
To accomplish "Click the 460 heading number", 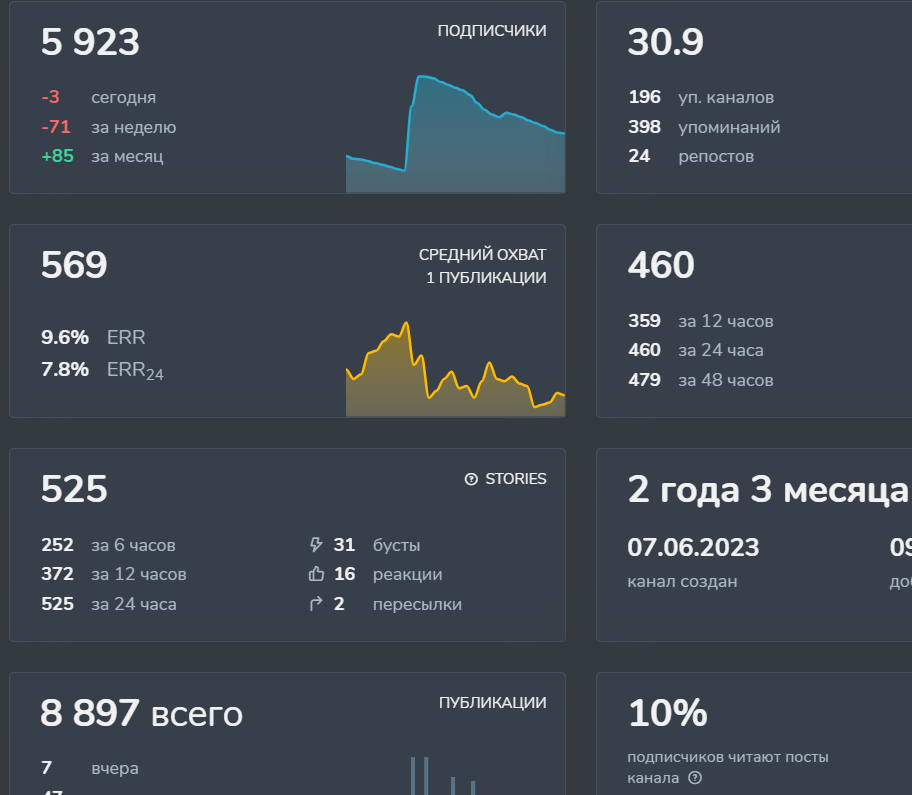I will pyautogui.click(x=661, y=265).
